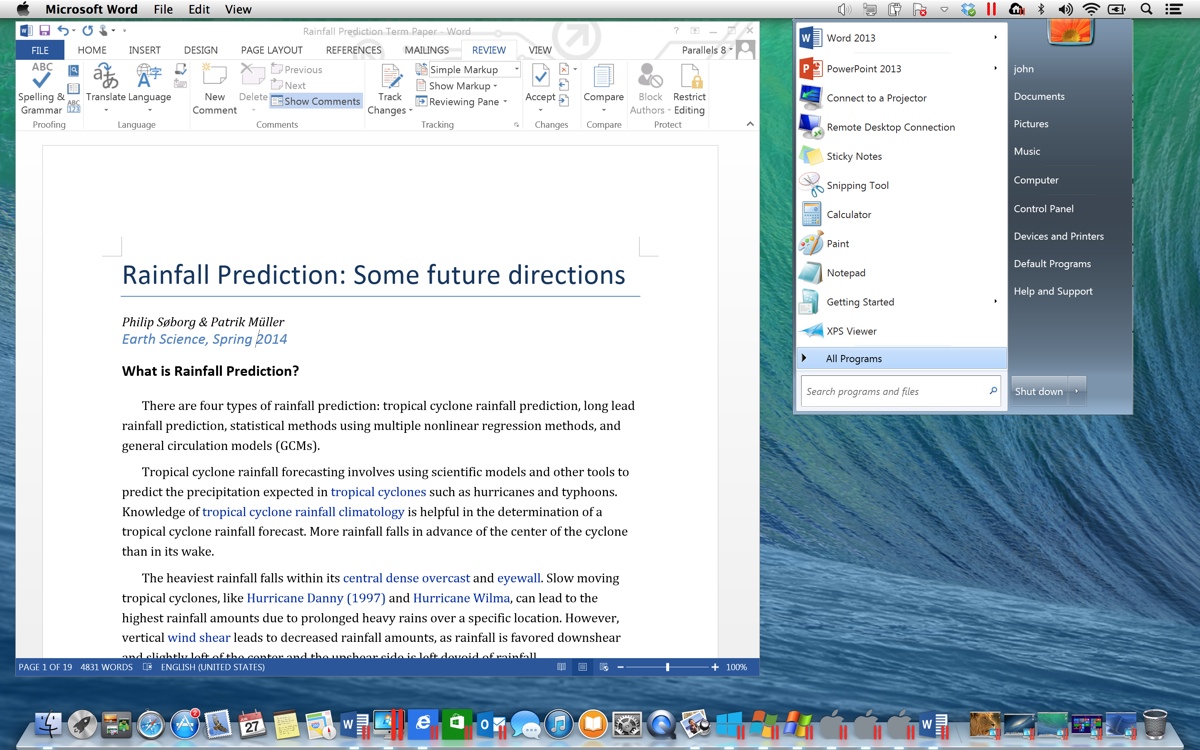The height and width of the screenshot is (750, 1200).
Task: Open Control Panel from Start menu
Action: pyautogui.click(x=1044, y=209)
